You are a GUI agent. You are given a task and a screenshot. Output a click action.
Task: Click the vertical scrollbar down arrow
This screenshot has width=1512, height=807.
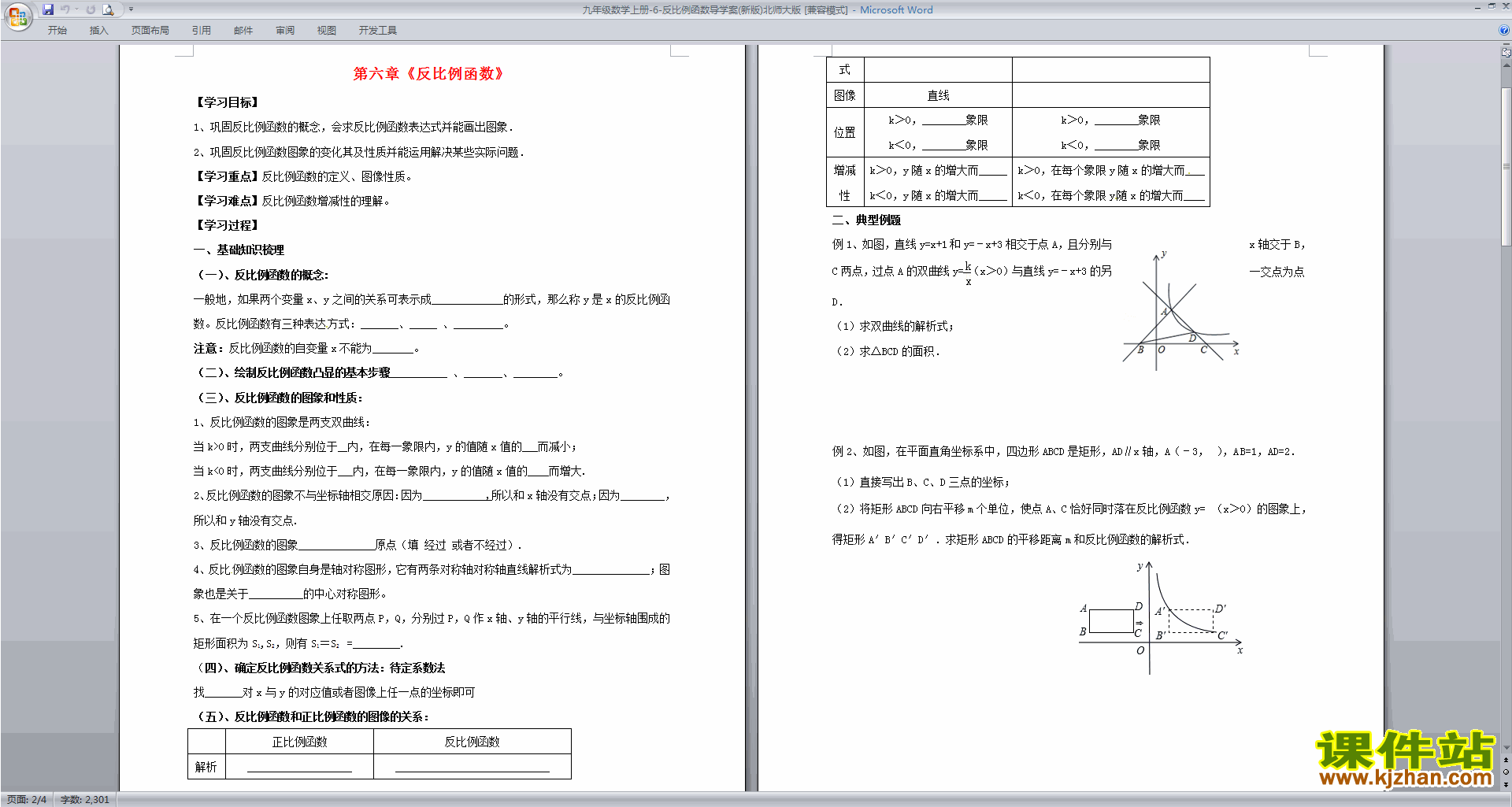click(x=1506, y=749)
